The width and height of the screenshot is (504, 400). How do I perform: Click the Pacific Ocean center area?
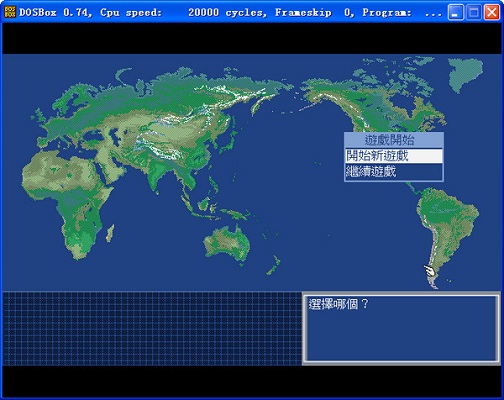[x=293, y=187]
